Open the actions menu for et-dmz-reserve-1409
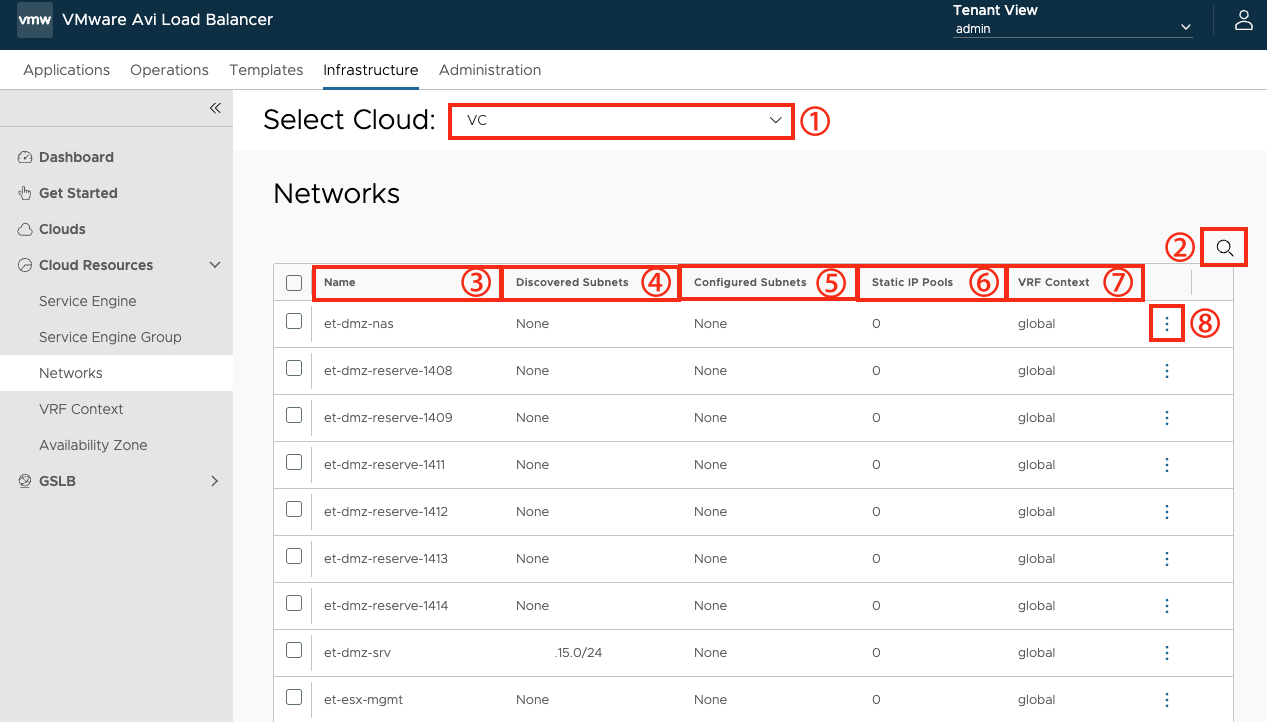Viewport: 1267px width, 722px height. (x=1167, y=418)
